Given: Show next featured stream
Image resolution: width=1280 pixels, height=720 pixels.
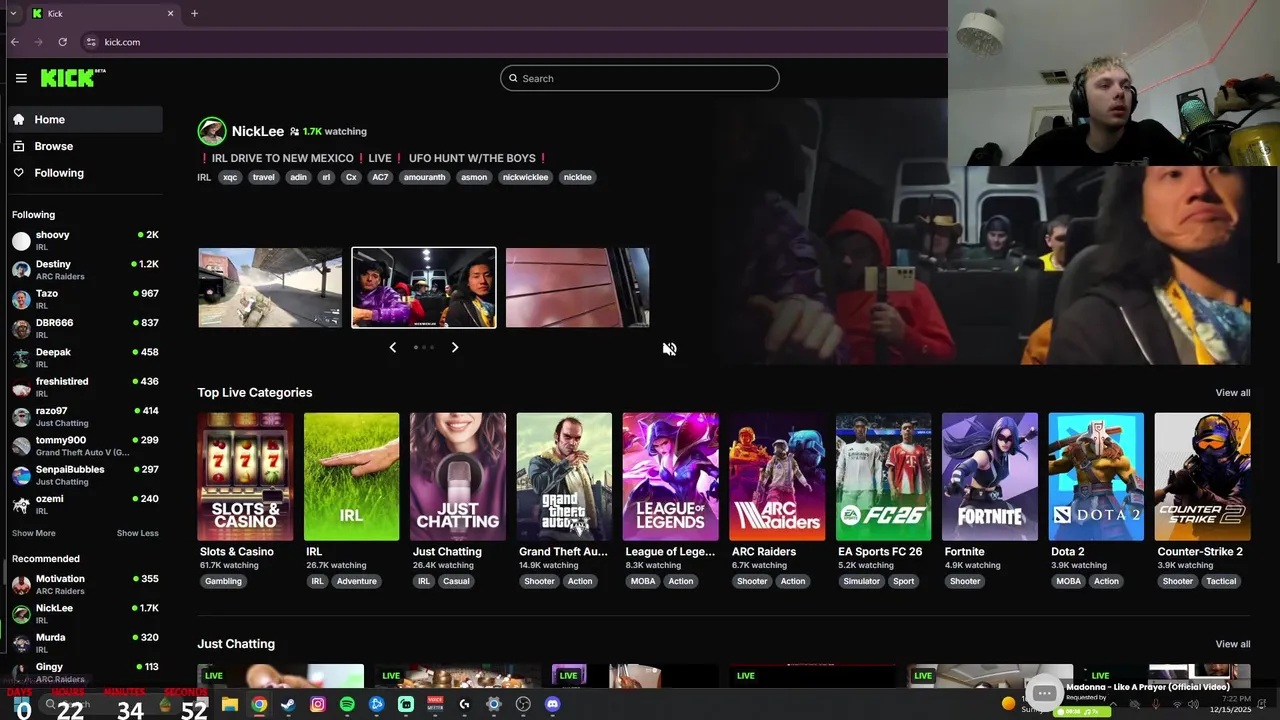Looking at the screenshot, I should (x=455, y=347).
